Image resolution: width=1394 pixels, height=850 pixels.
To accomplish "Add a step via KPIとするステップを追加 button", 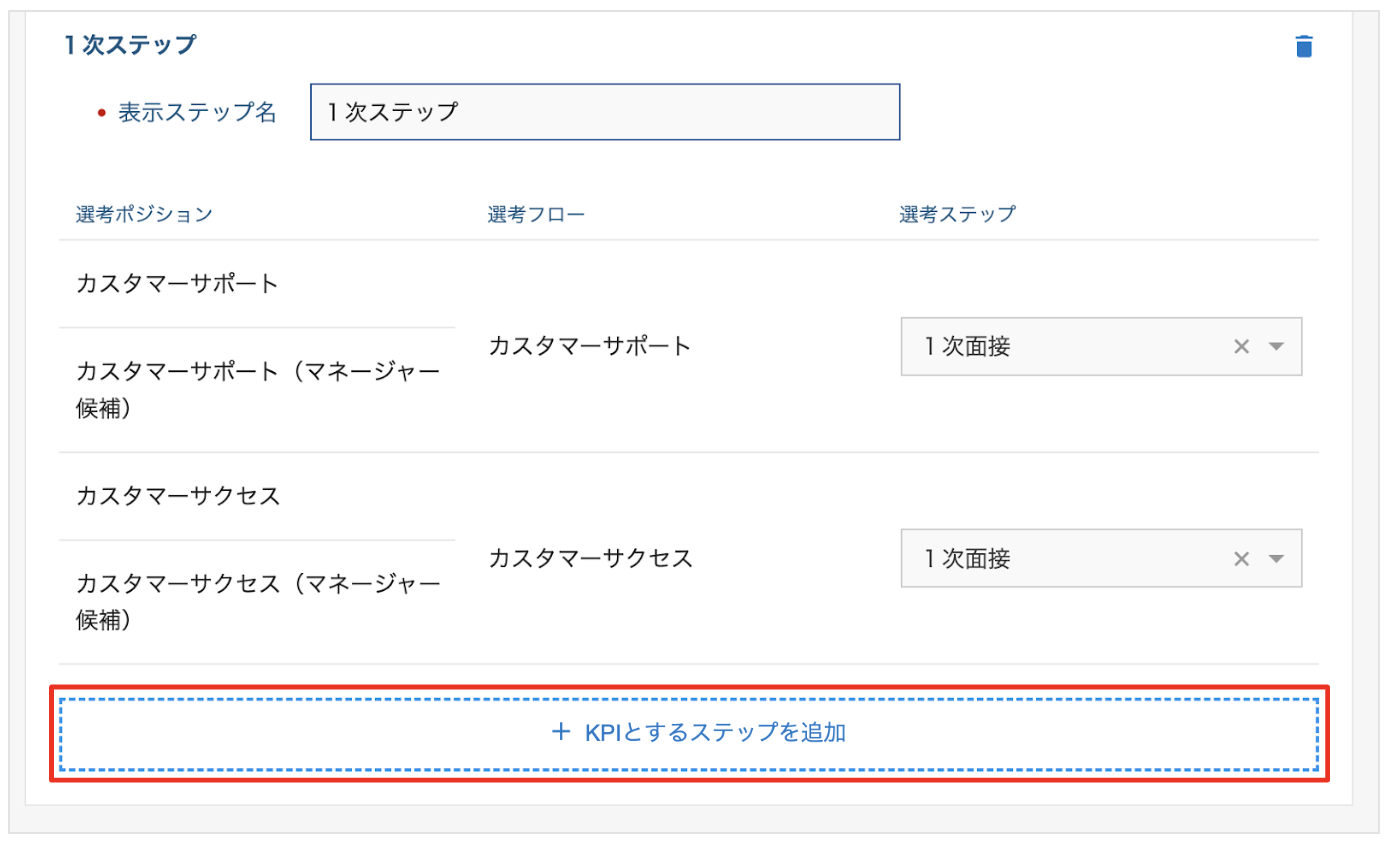I will (689, 734).
